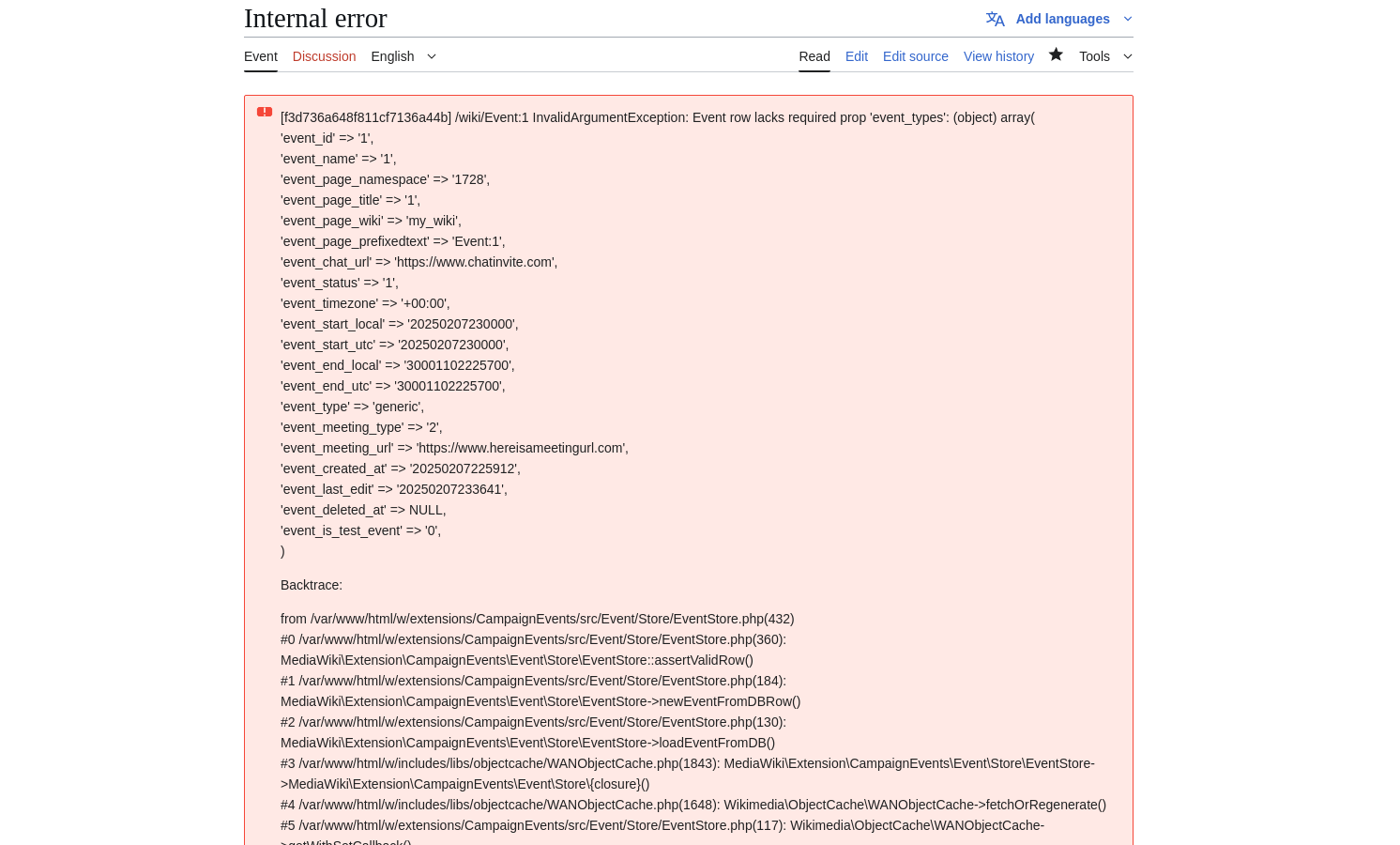
Task: Select the Read view tab
Action: (814, 56)
